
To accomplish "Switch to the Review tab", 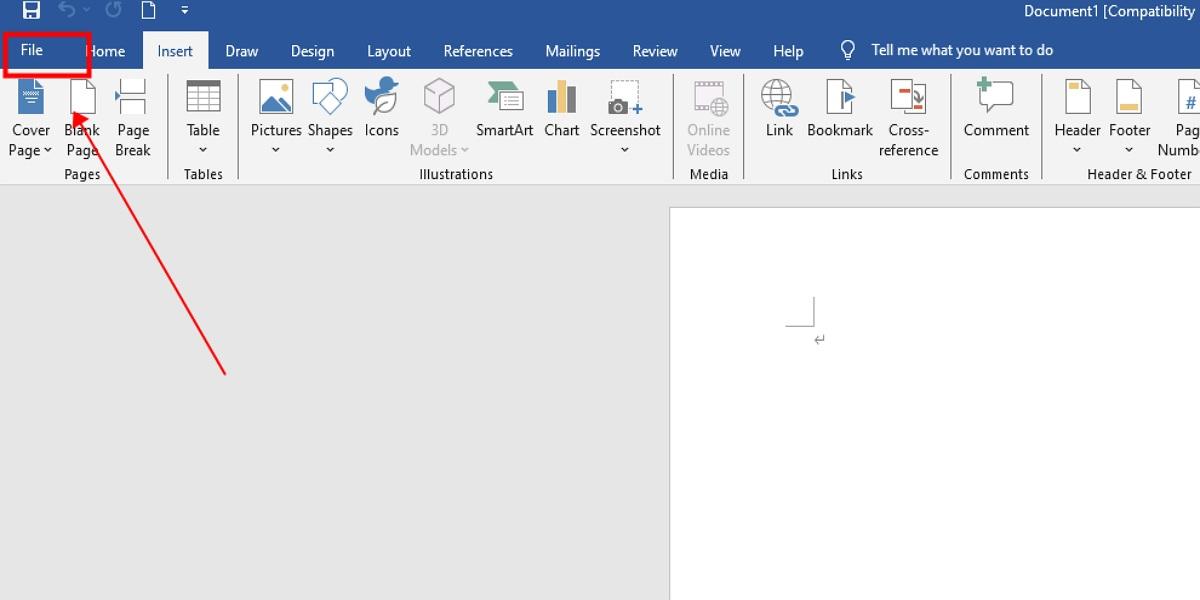I will coord(655,50).
